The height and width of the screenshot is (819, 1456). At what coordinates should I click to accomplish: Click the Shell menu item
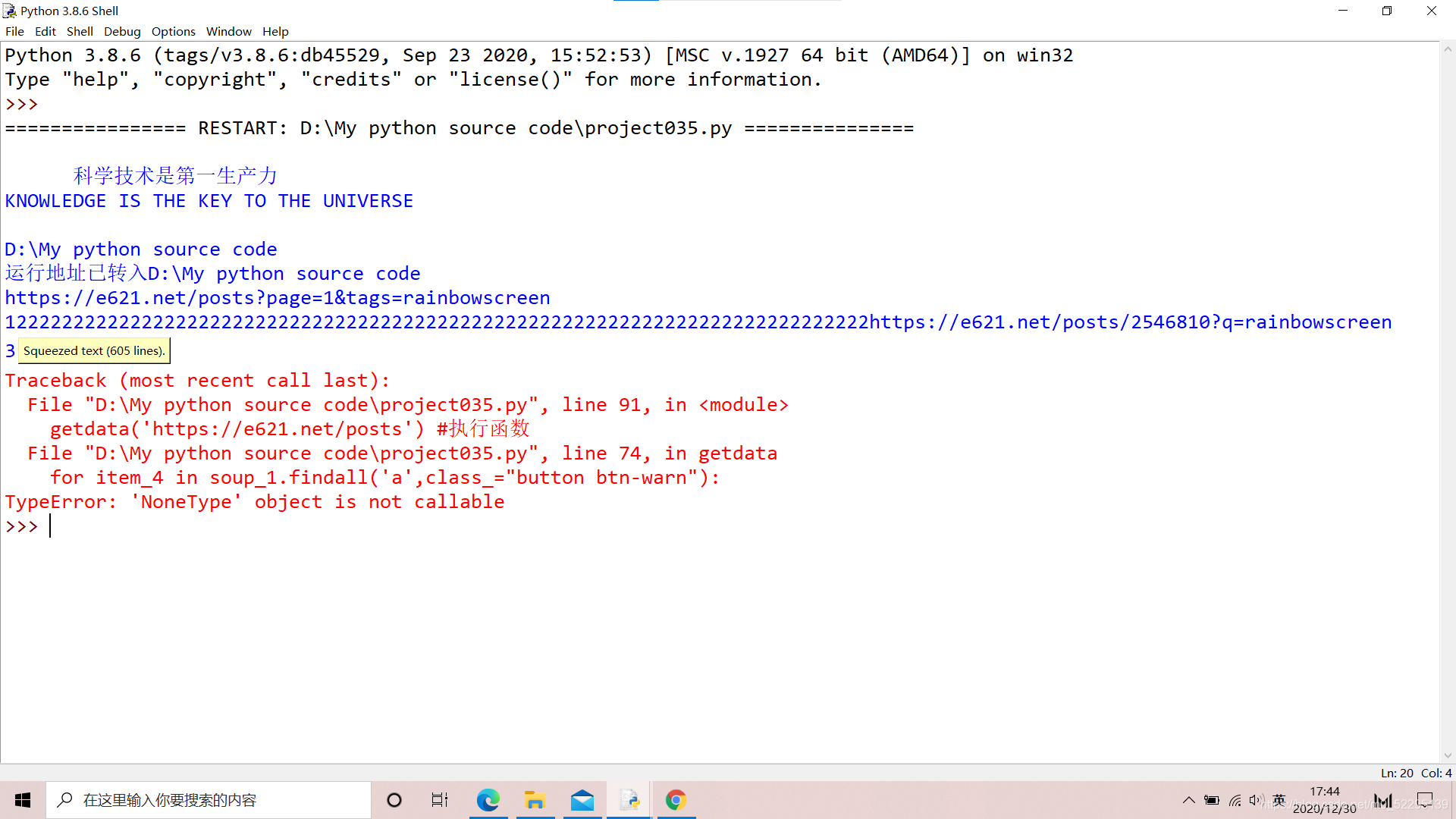click(x=80, y=31)
